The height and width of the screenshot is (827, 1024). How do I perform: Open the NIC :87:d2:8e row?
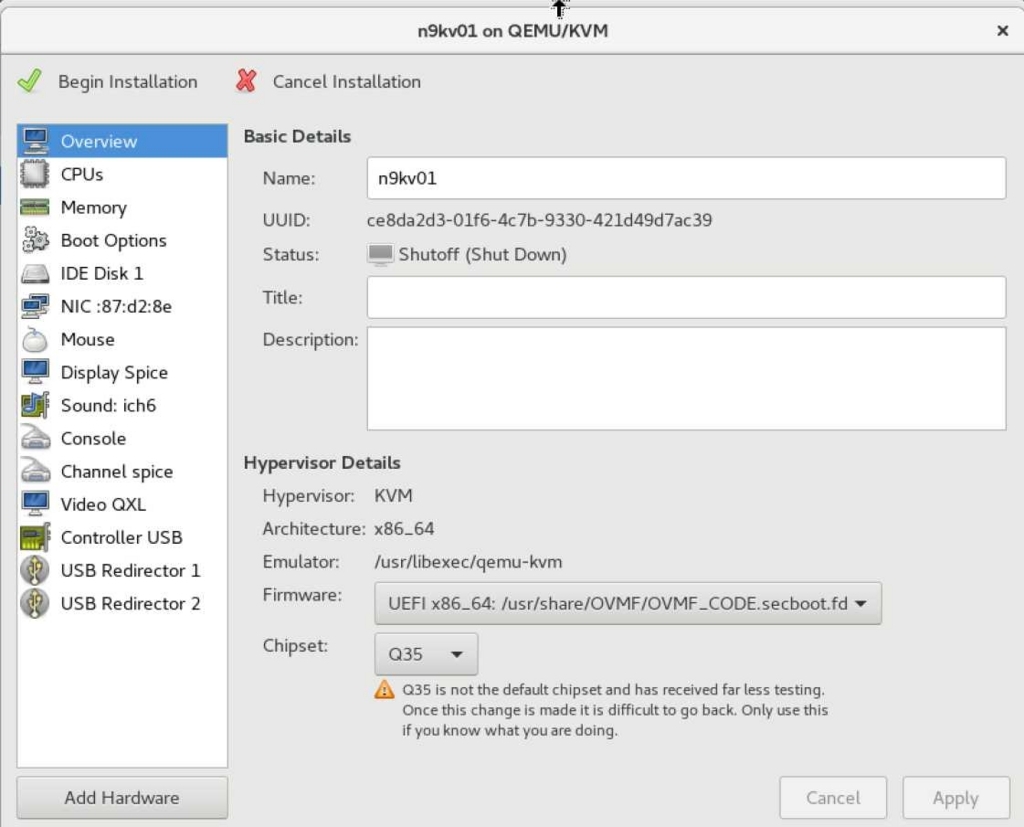[x=122, y=306]
